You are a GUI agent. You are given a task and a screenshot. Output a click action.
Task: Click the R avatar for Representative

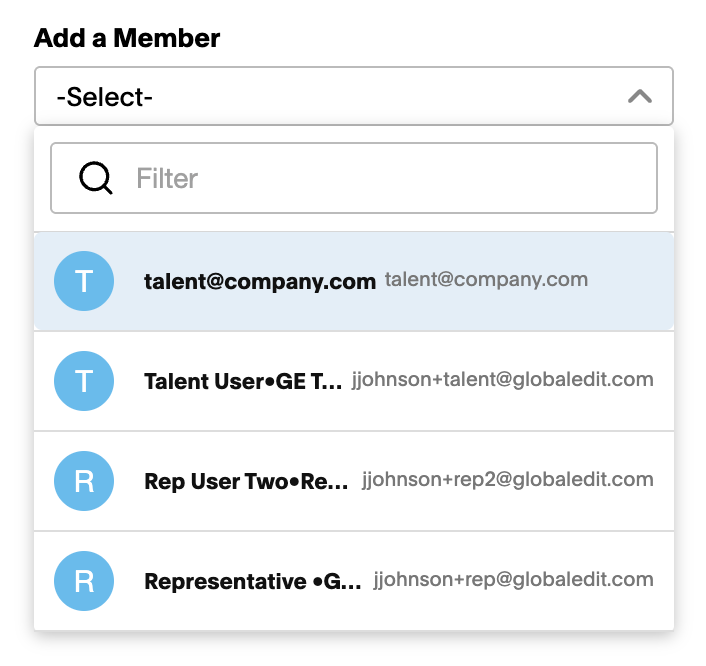click(84, 581)
